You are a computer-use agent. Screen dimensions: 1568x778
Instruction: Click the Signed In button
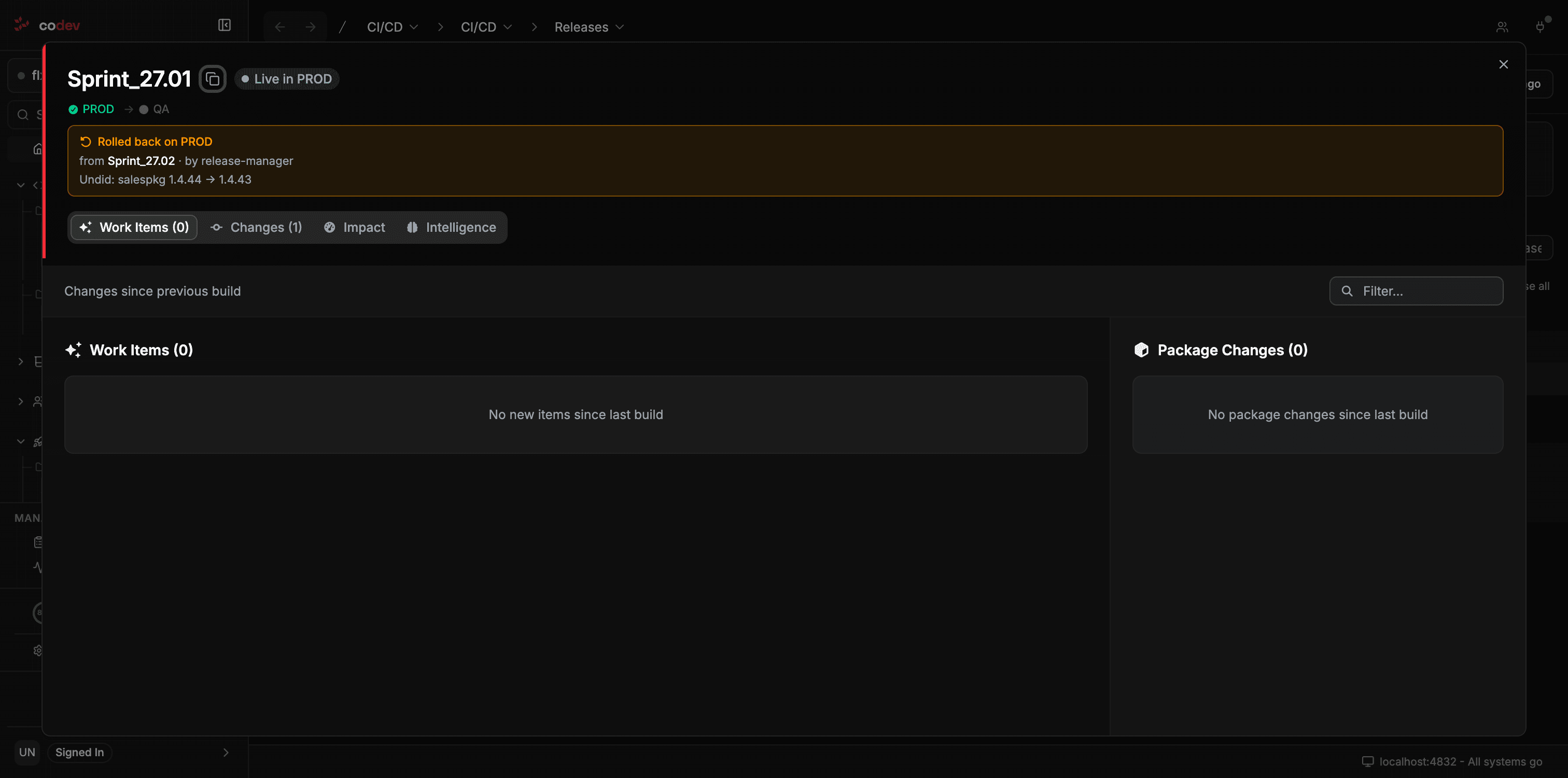(80, 753)
